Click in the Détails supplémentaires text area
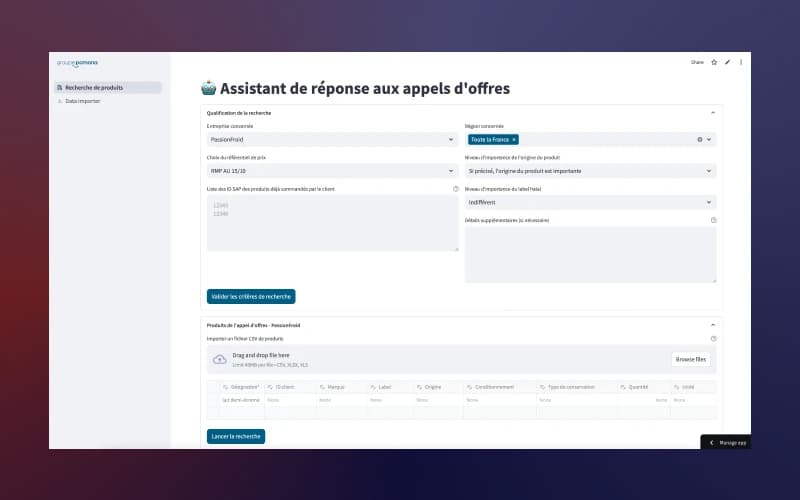This screenshot has width=800, height=500. [x=590, y=254]
